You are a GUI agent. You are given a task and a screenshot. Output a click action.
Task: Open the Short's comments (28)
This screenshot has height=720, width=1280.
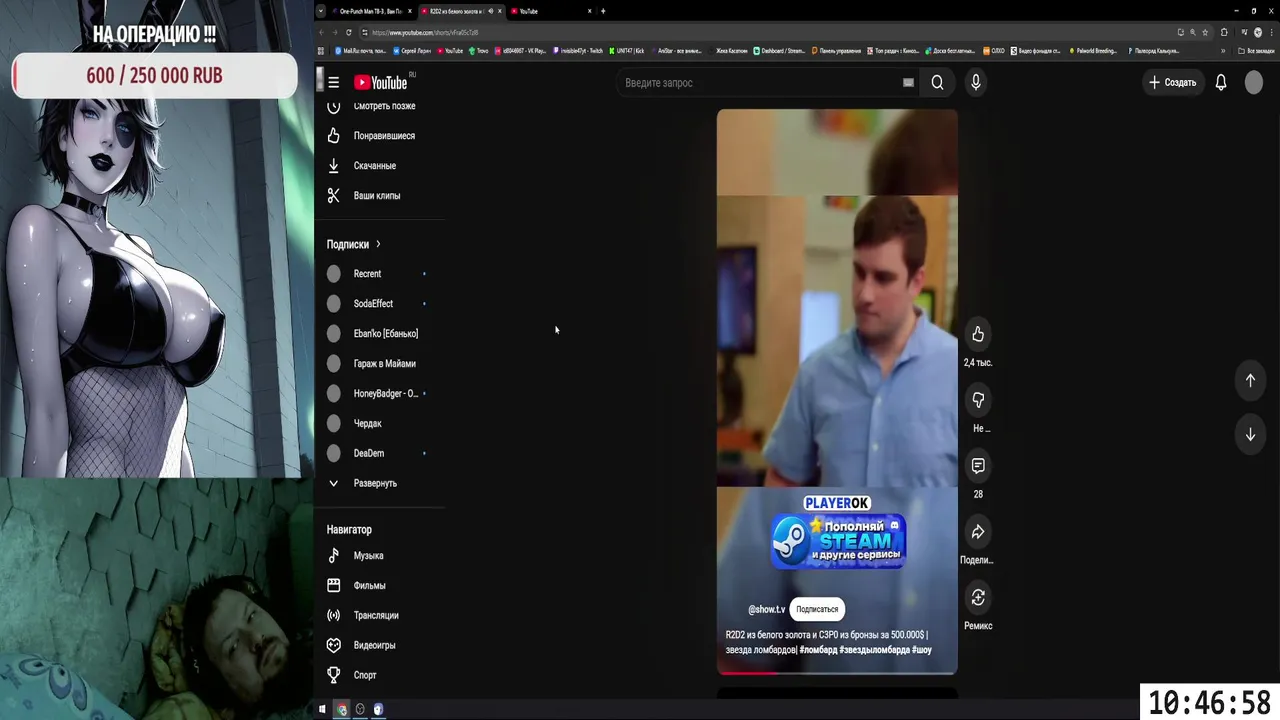click(x=978, y=466)
